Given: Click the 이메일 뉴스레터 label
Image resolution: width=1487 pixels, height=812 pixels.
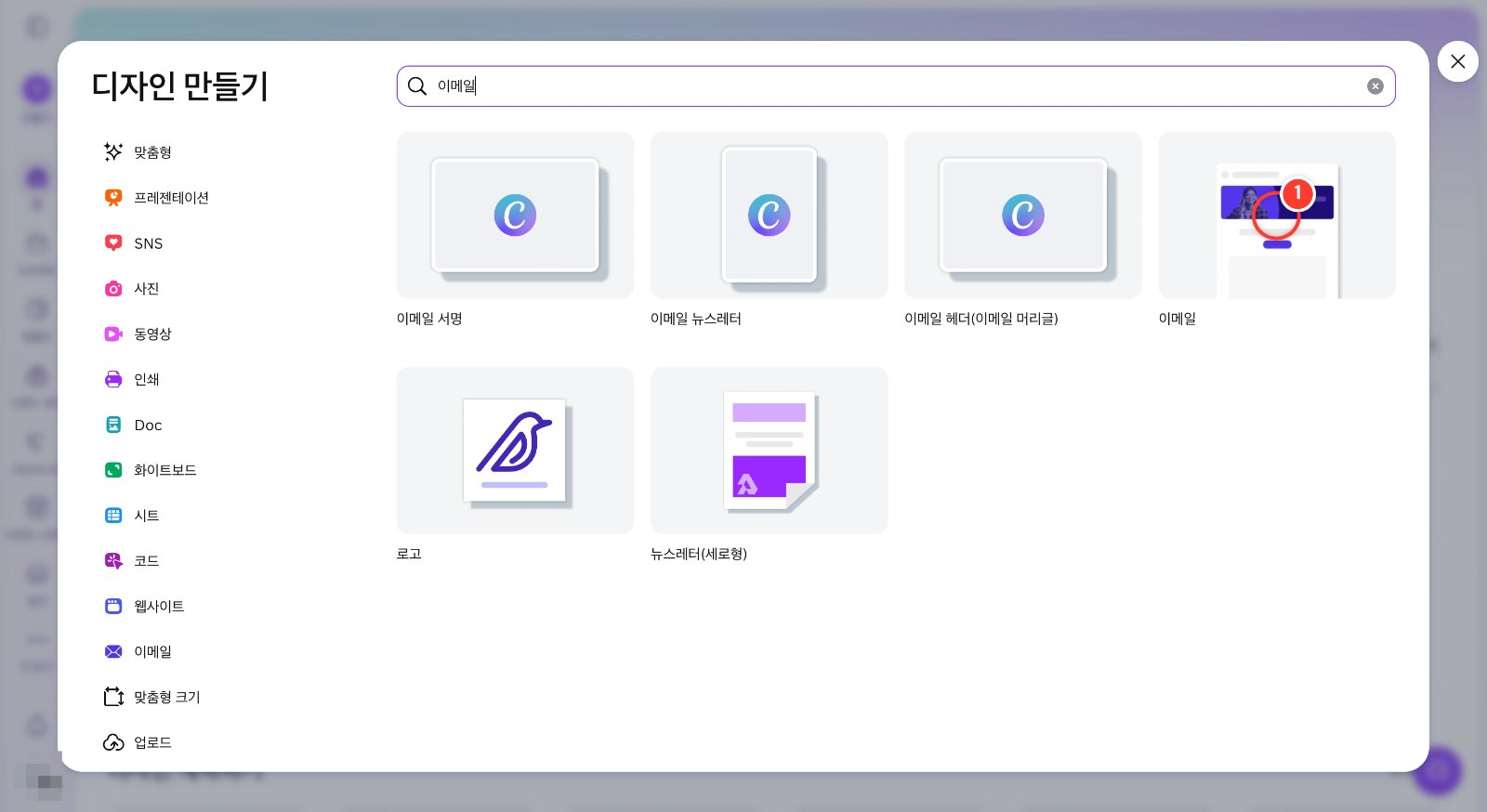Looking at the screenshot, I should coord(696,319).
